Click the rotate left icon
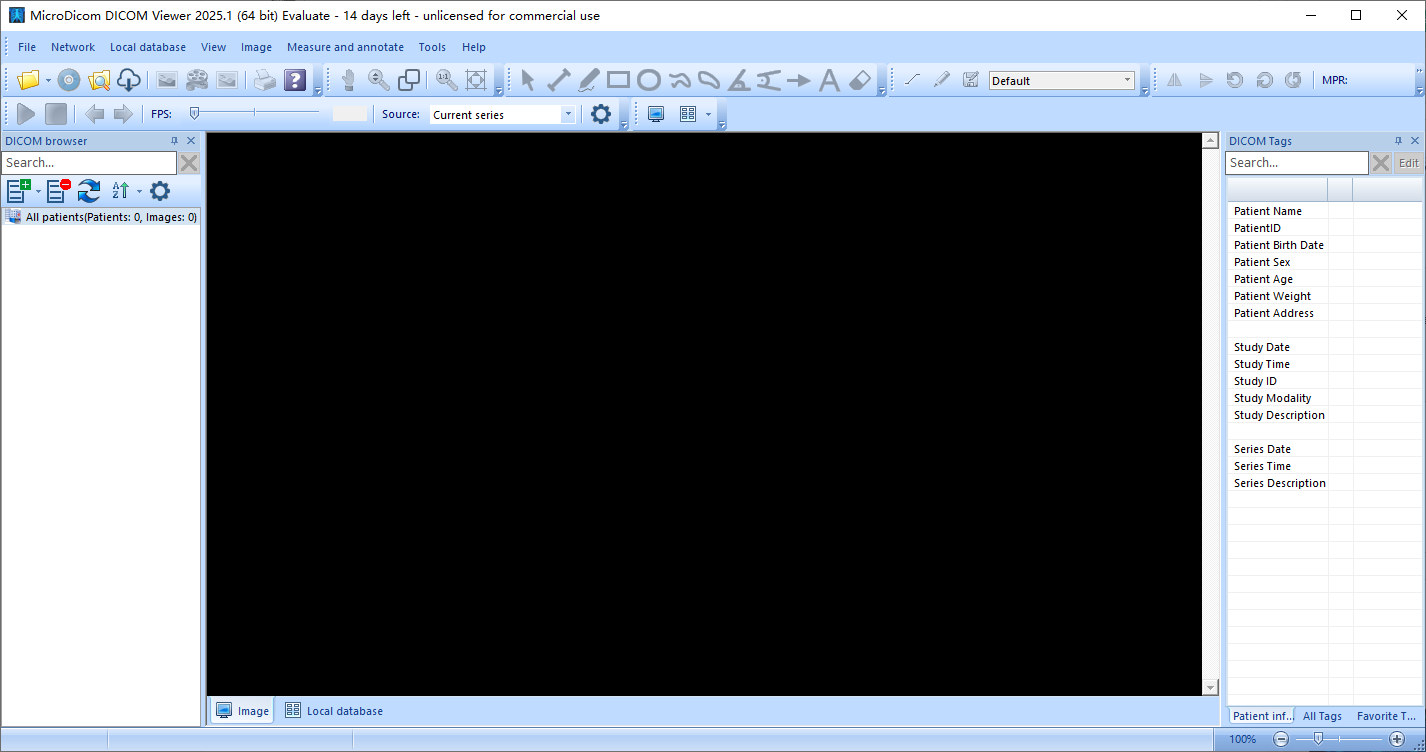 click(1235, 81)
